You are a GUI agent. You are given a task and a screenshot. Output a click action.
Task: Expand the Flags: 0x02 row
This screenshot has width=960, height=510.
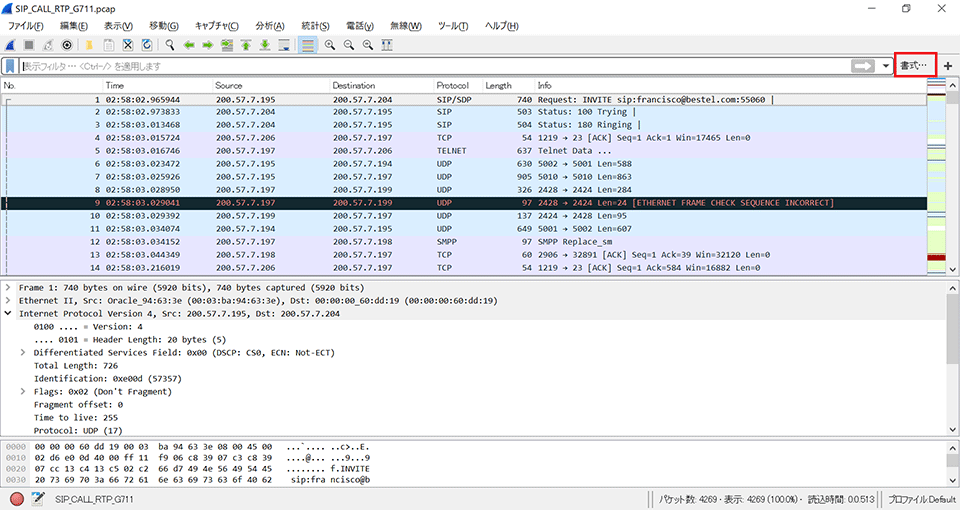tap(23, 392)
